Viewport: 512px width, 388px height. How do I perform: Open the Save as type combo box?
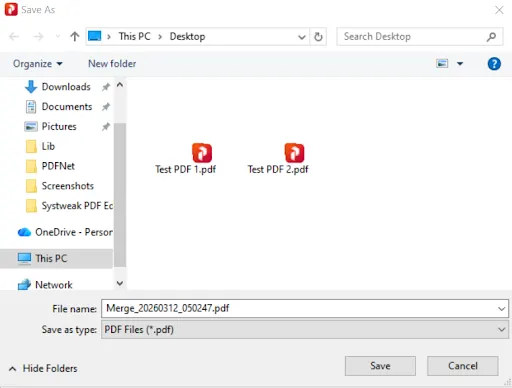tap(305, 330)
